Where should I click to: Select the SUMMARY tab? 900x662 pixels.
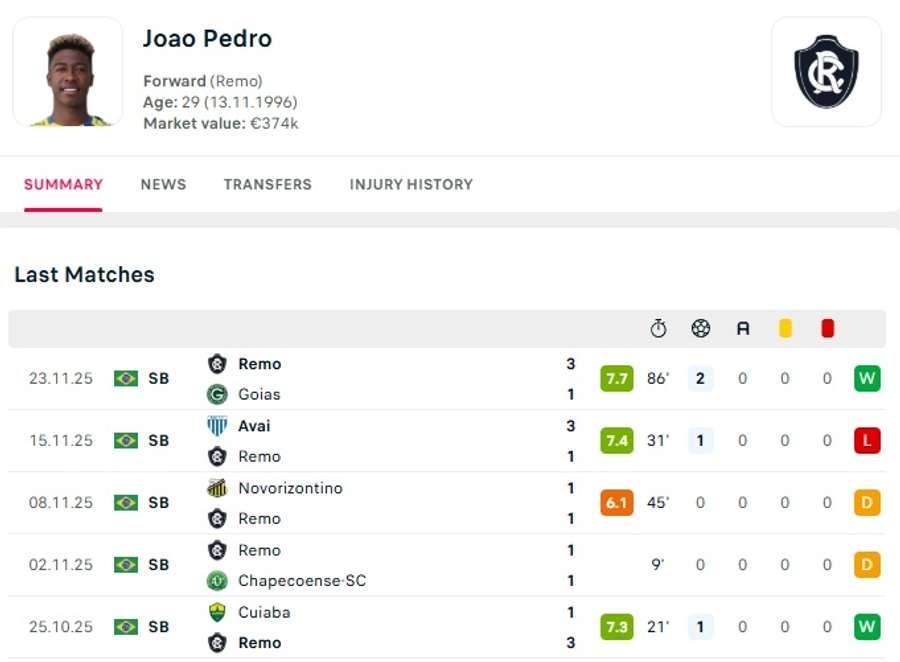[x=63, y=184]
